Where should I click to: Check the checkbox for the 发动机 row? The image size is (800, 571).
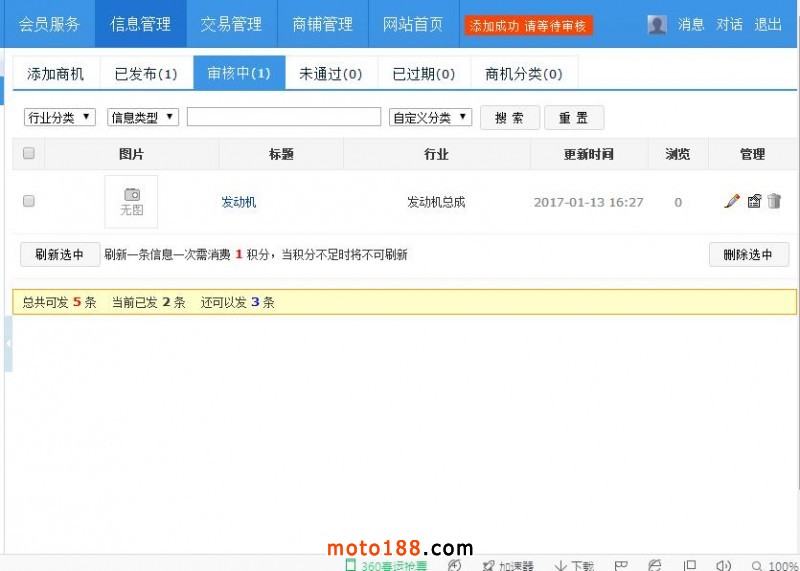tap(29, 201)
